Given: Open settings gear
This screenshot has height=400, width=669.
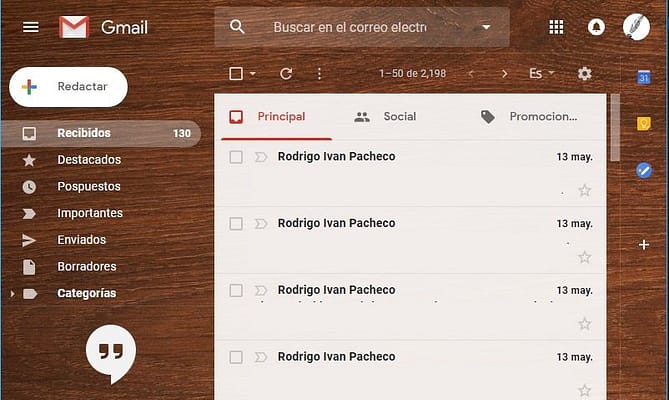Looking at the screenshot, I should click(585, 73).
